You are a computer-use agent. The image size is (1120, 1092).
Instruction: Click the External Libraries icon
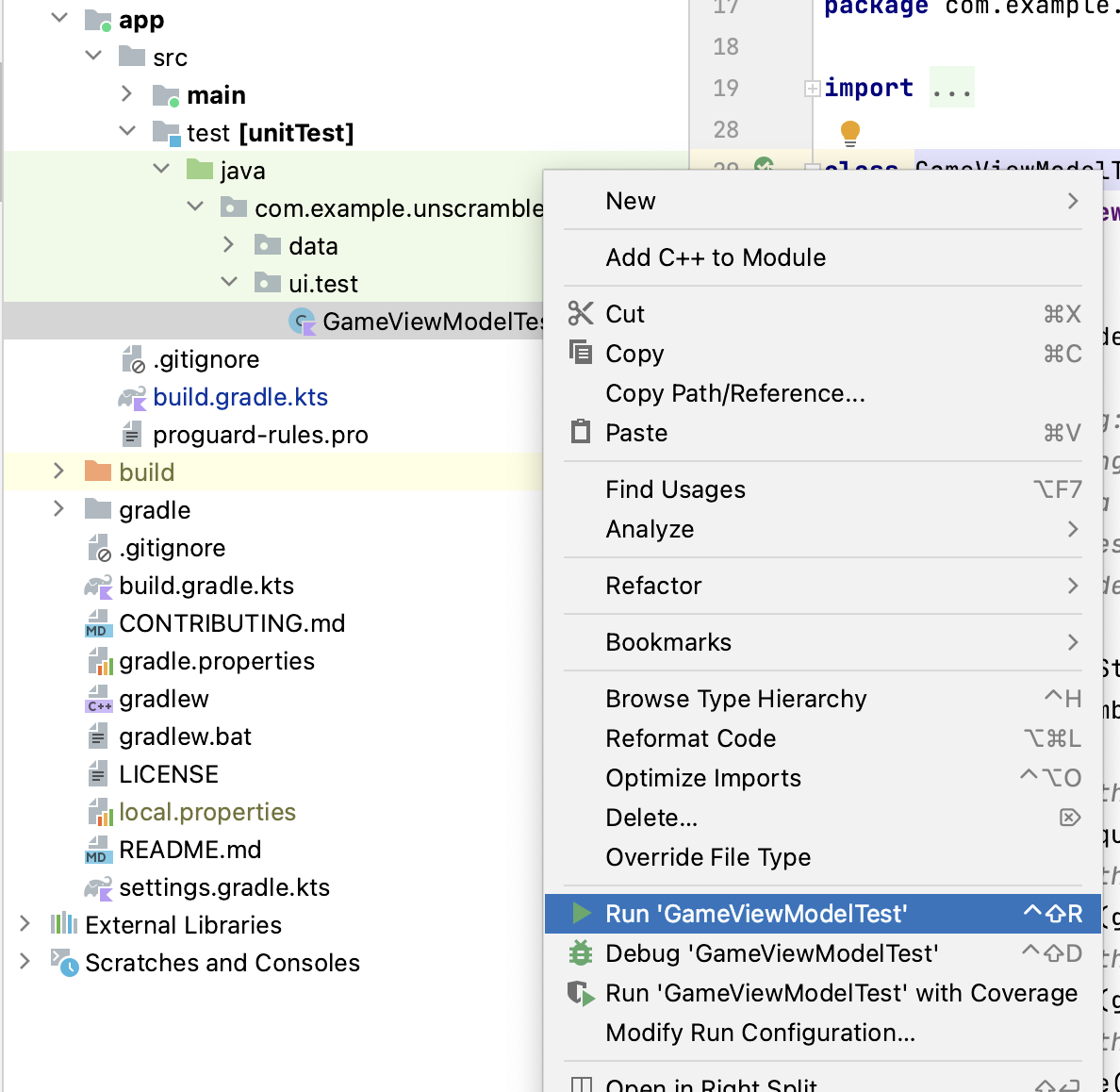click(62, 925)
